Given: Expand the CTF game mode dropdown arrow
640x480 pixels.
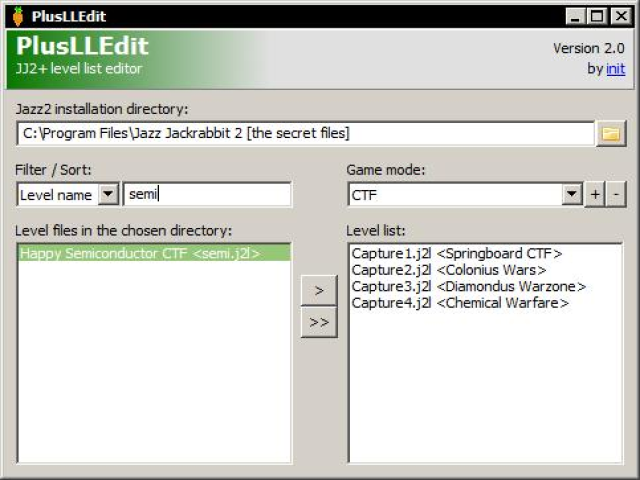Looking at the screenshot, I should tap(571, 194).
